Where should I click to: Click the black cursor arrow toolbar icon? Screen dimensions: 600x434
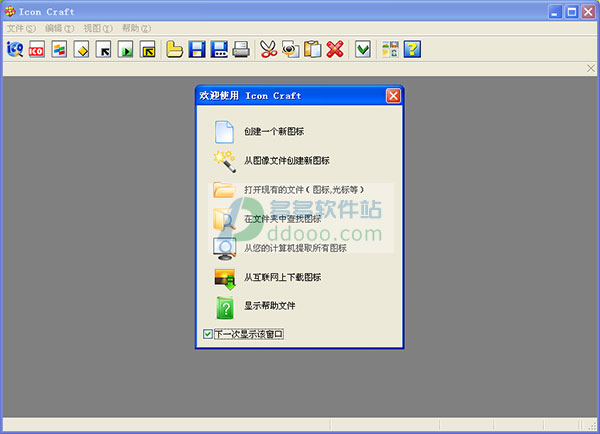pos(103,49)
